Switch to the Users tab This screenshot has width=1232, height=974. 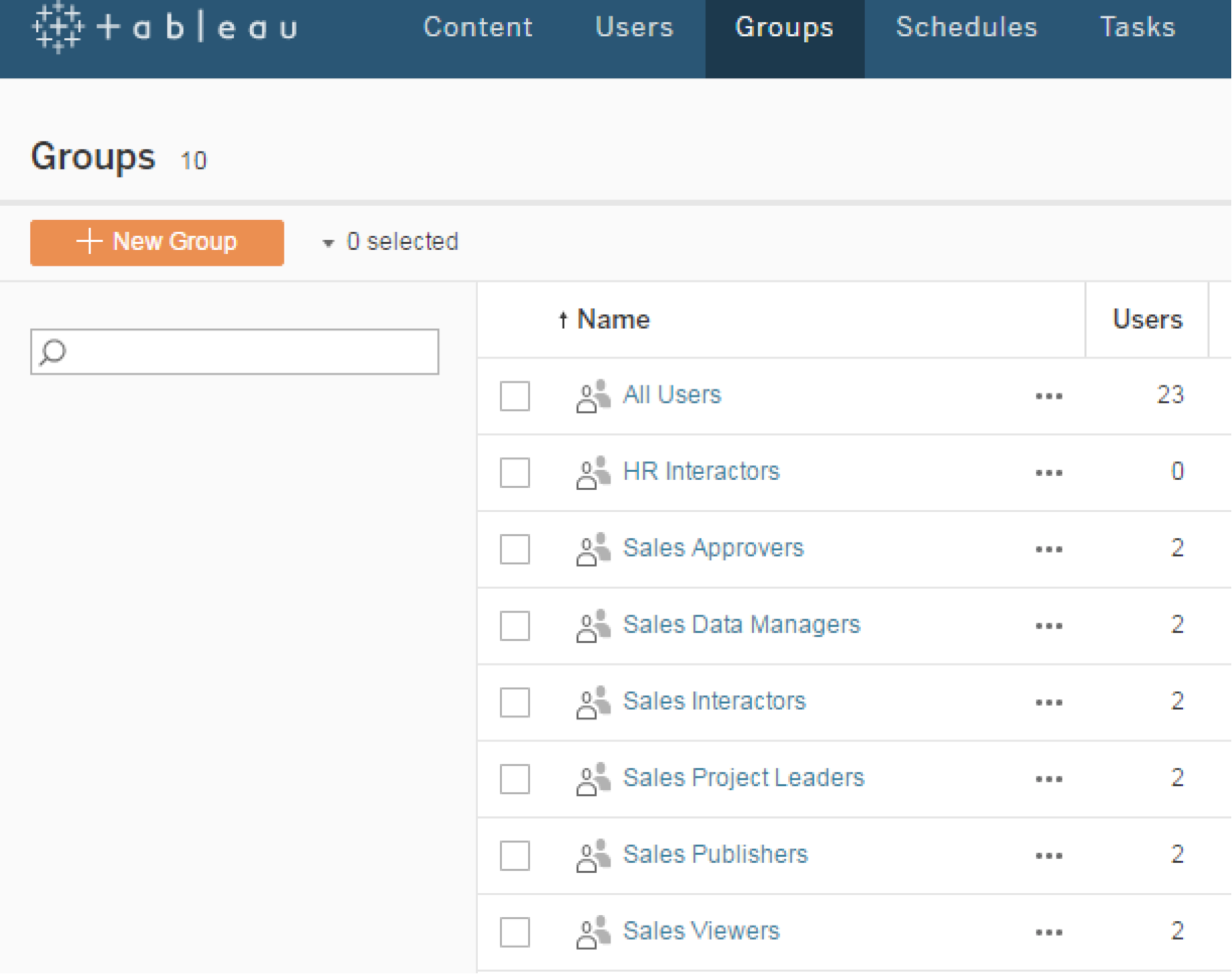(633, 28)
